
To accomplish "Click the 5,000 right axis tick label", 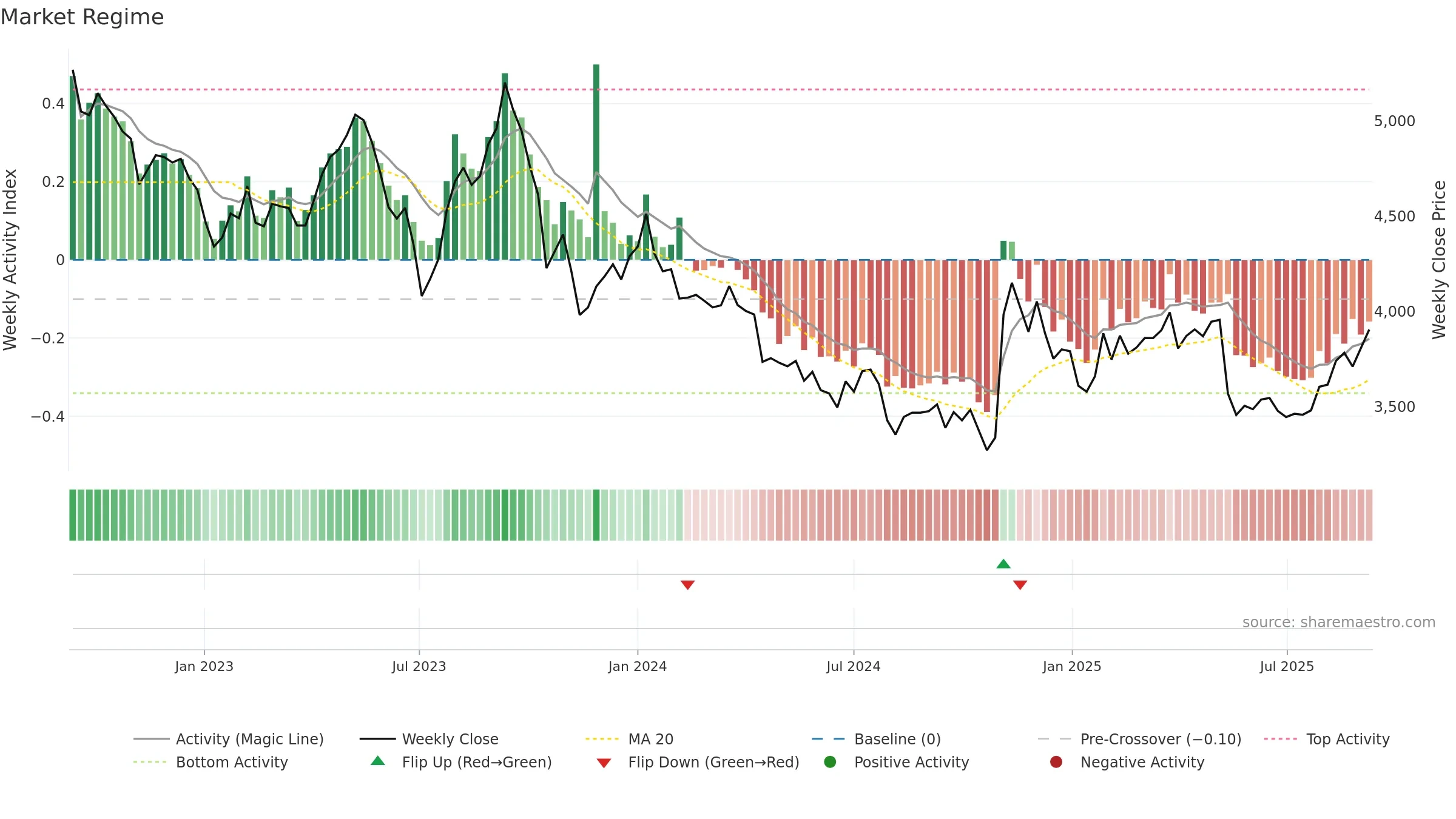I will (1394, 121).
